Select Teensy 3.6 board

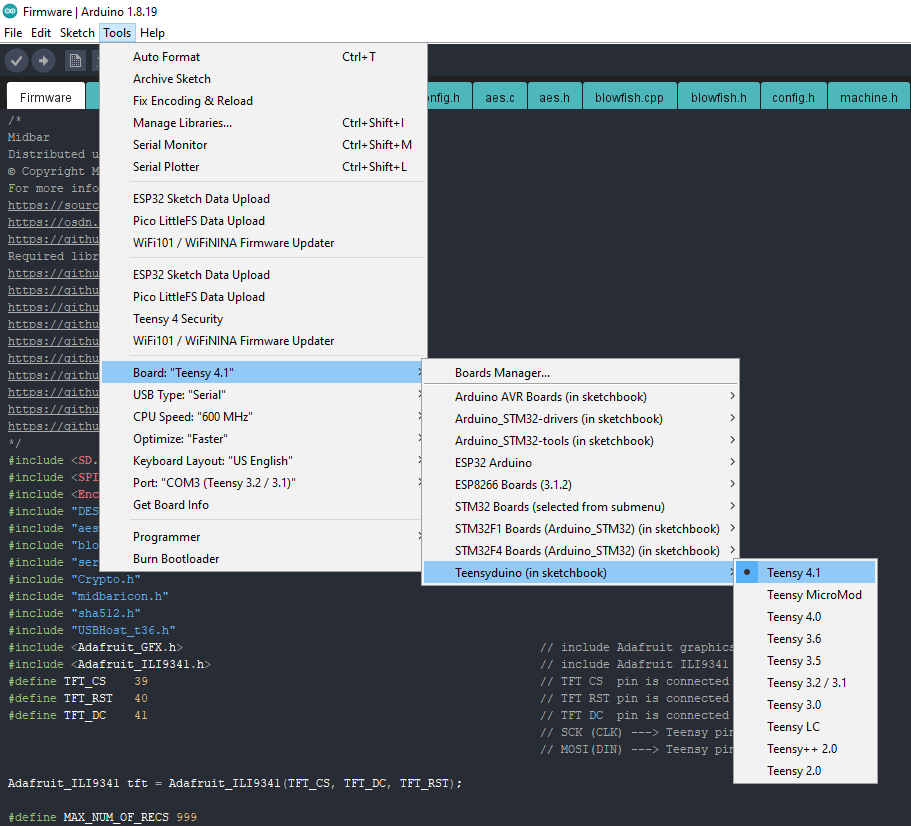pos(805,639)
